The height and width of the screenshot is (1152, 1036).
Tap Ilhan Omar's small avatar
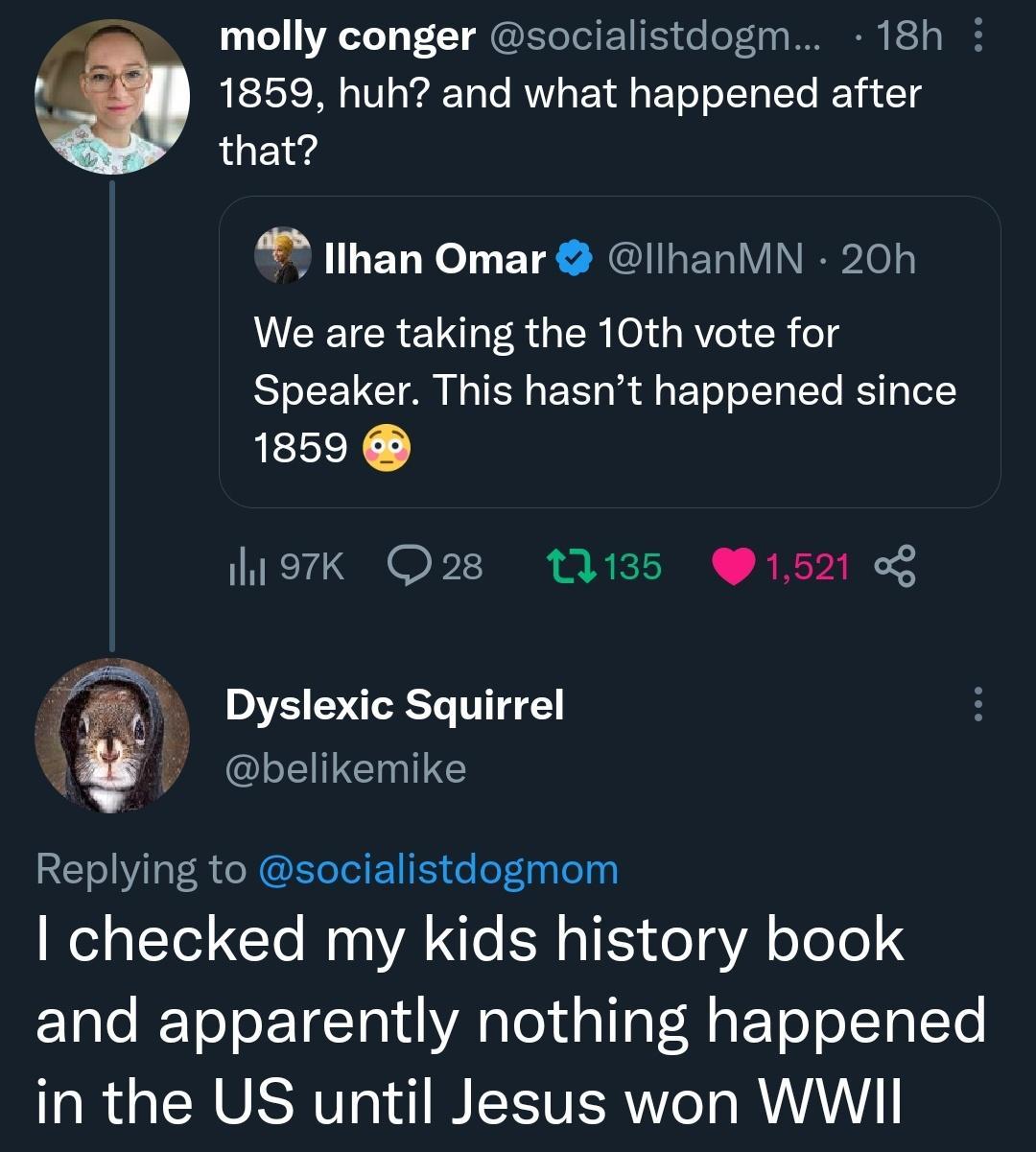[284, 256]
